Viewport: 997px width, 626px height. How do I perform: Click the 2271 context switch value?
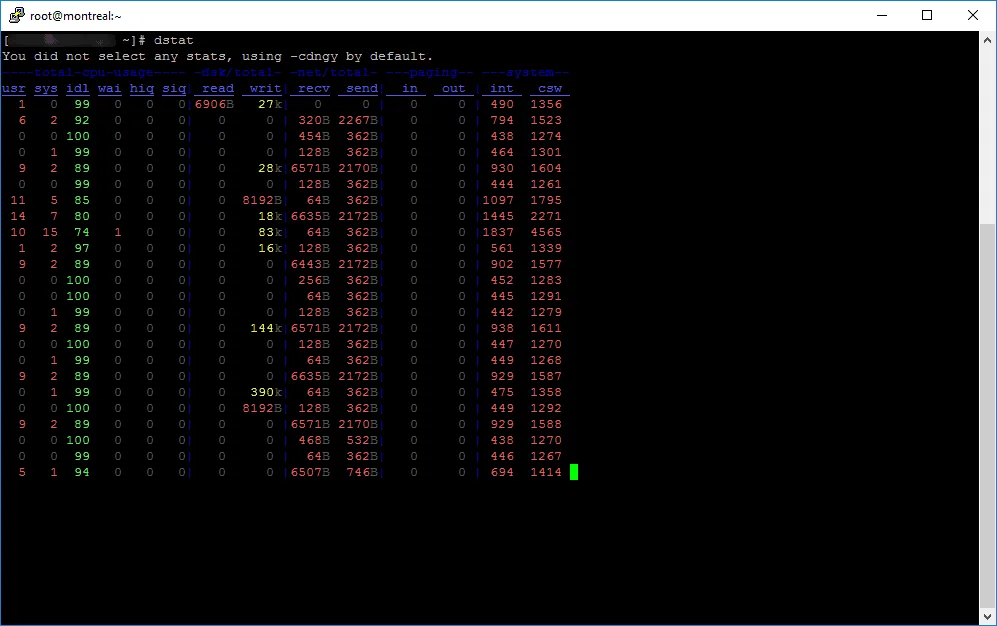click(546, 216)
